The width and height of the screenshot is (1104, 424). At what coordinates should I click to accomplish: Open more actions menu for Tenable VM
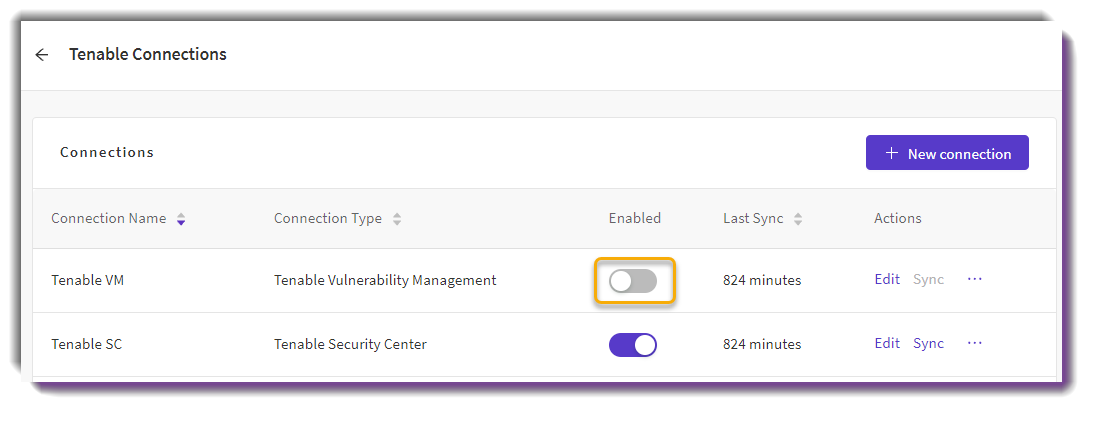974,280
